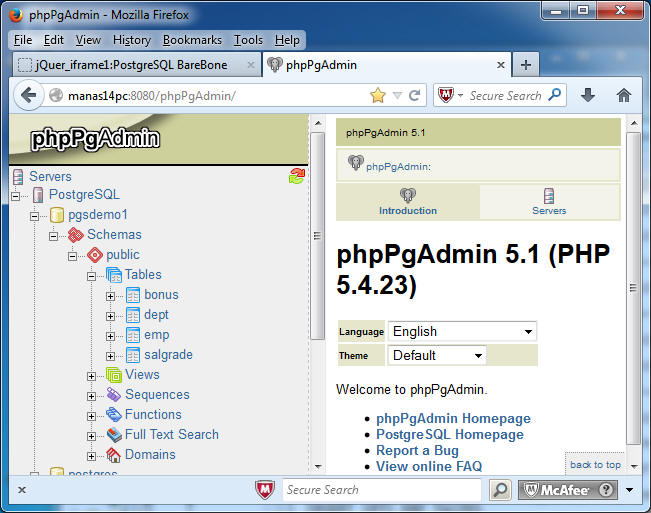The width and height of the screenshot is (651, 513).
Task: Open the View online FAQ link
Action: tap(429, 466)
